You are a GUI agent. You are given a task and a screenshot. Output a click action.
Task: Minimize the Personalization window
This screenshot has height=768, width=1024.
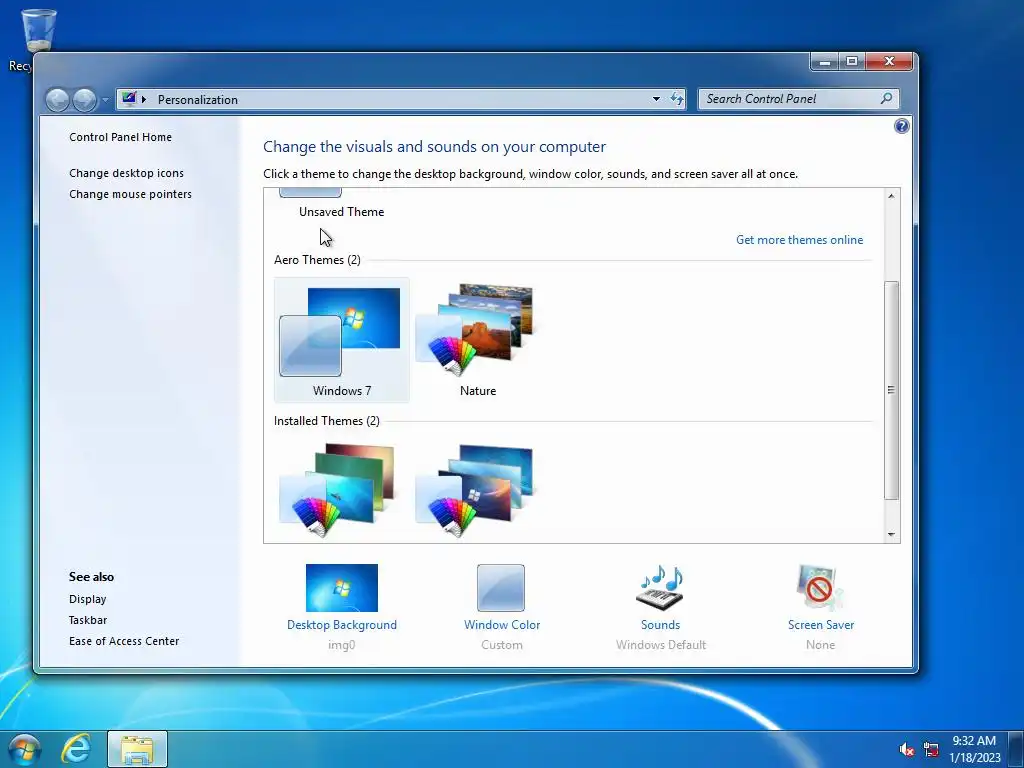tap(825, 61)
